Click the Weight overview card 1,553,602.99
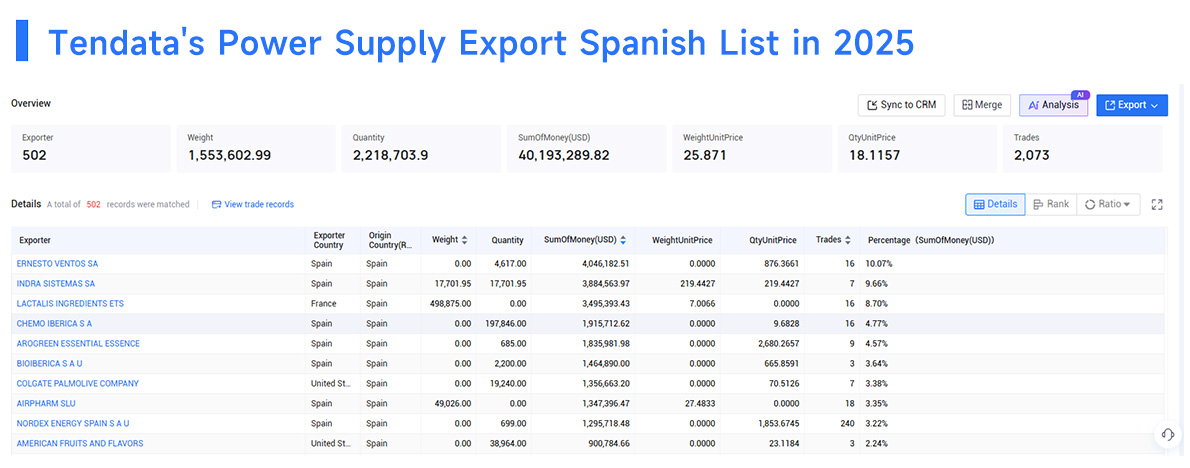The image size is (1190, 468). 256,149
